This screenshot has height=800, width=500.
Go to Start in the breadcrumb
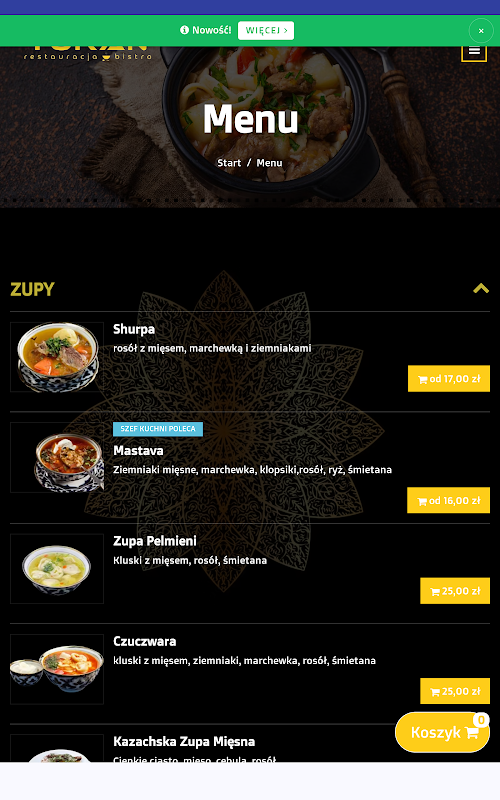tap(229, 163)
